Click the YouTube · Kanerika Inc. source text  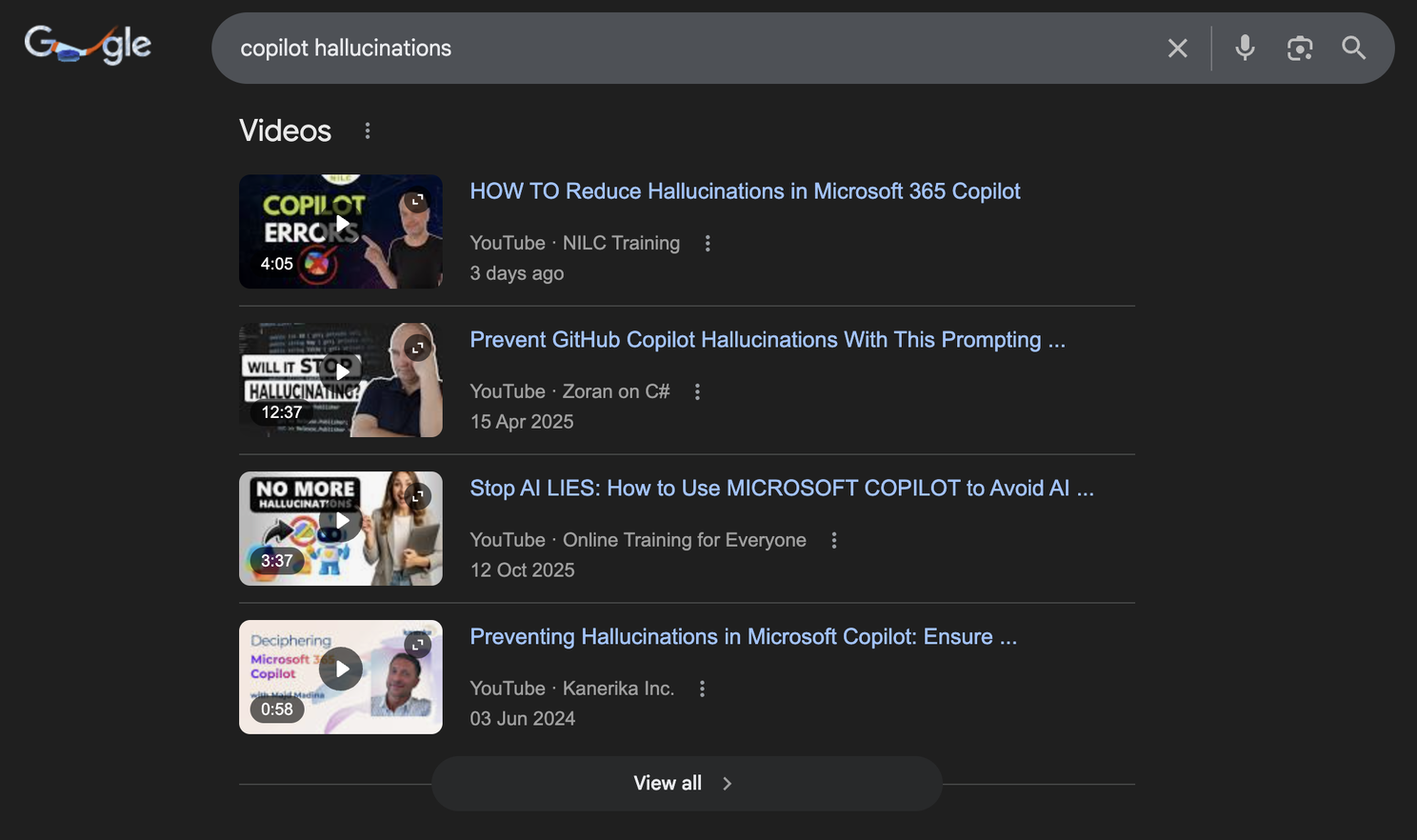point(572,689)
